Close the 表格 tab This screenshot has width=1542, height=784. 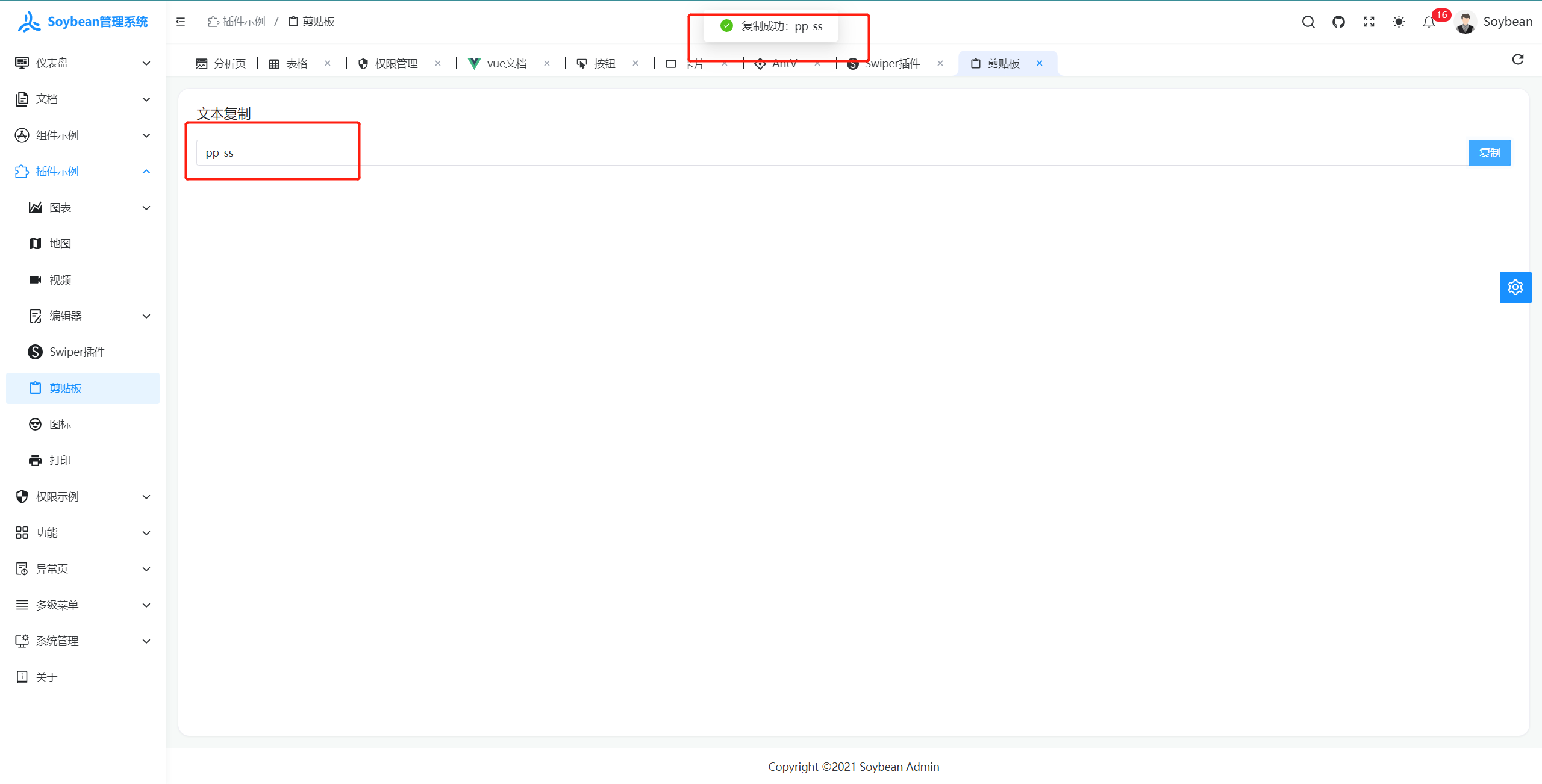(328, 63)
